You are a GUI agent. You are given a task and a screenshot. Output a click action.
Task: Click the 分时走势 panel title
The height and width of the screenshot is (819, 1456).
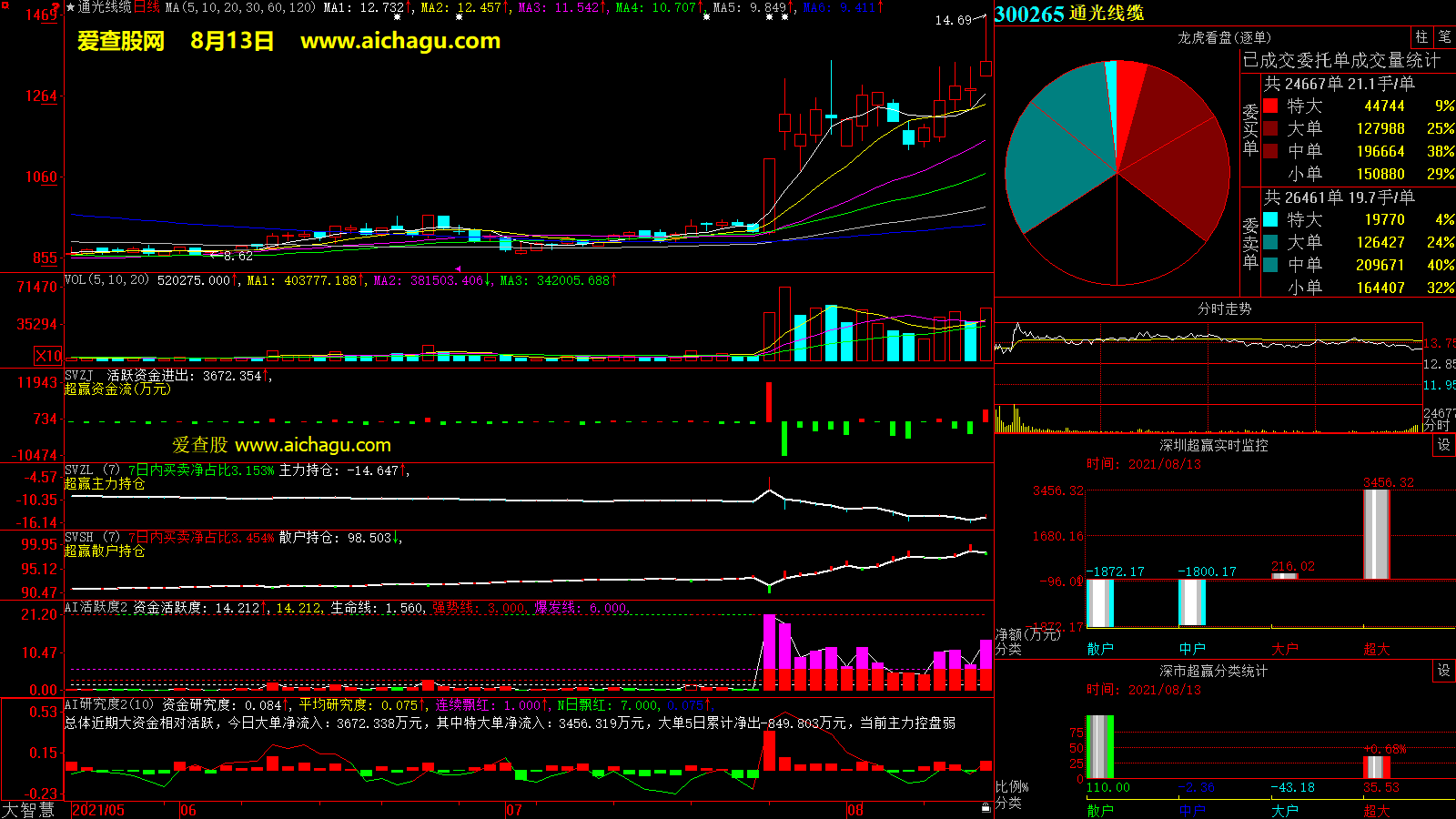pos(1224,308)
